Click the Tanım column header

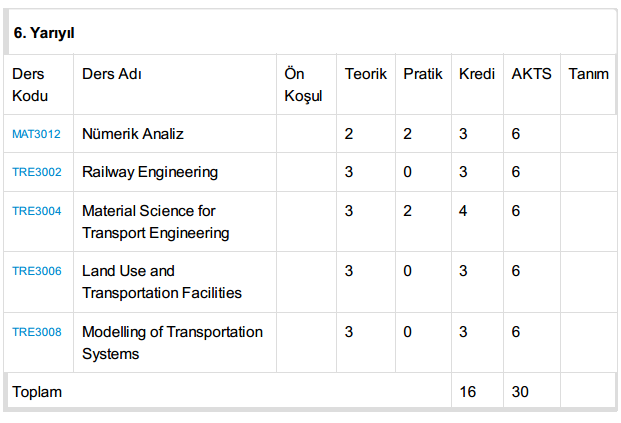[588, 75]
